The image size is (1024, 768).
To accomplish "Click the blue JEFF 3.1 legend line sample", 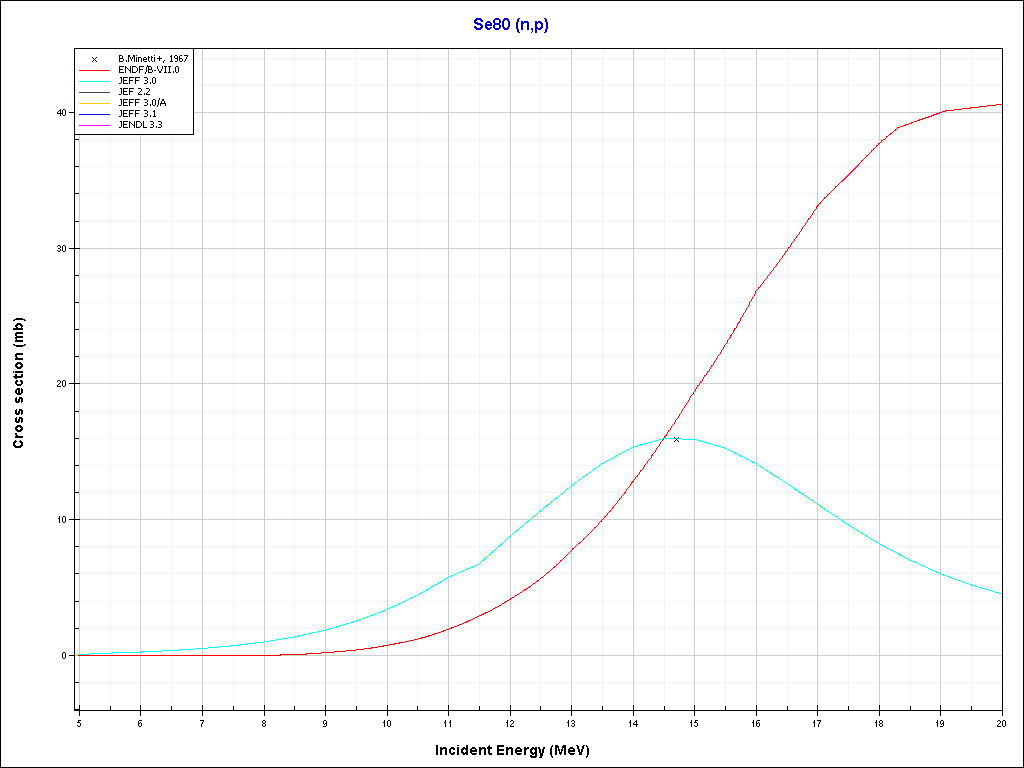I will click(x=95, y=114).
